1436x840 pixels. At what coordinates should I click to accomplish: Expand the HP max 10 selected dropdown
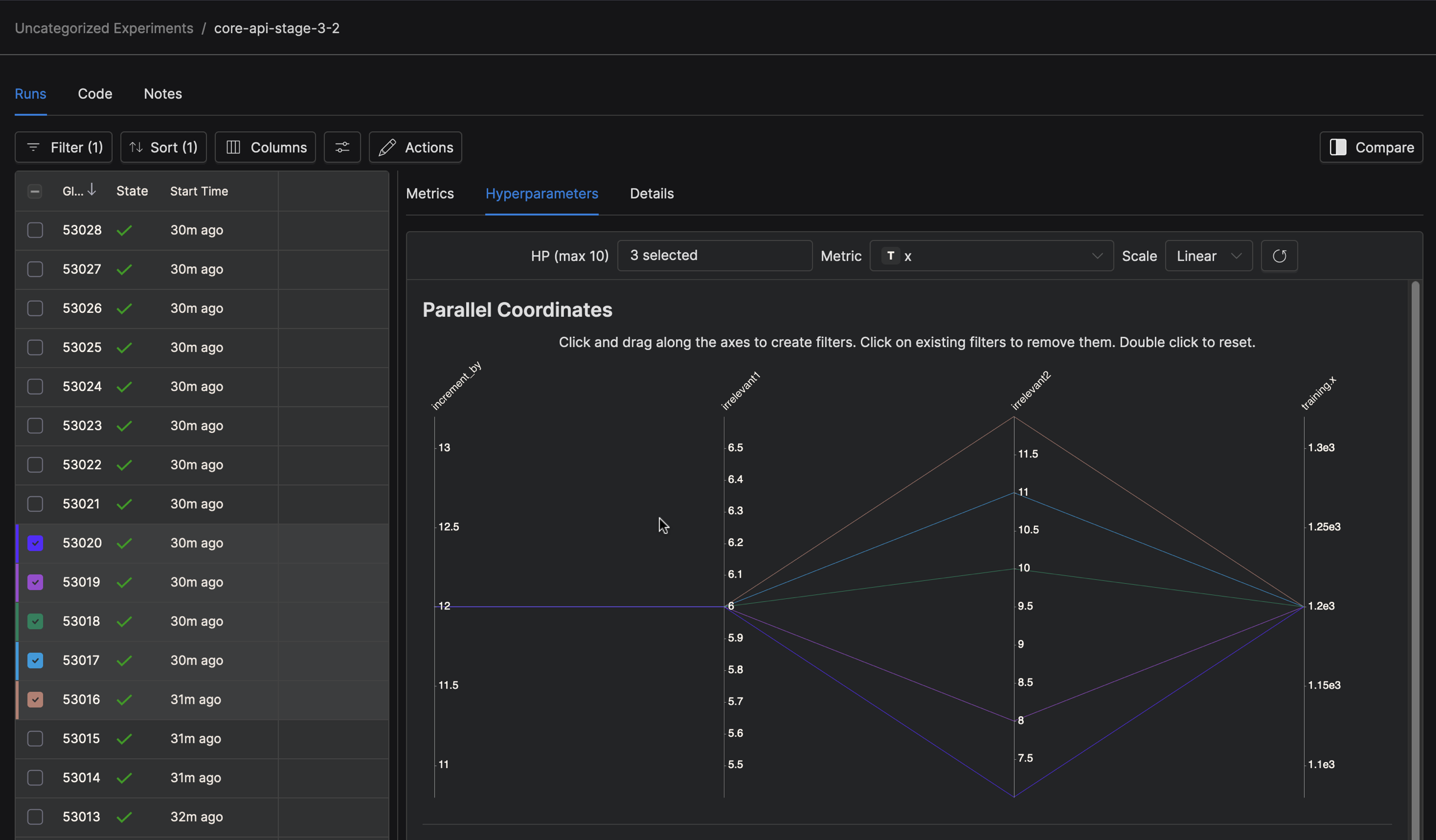point(716,255)
